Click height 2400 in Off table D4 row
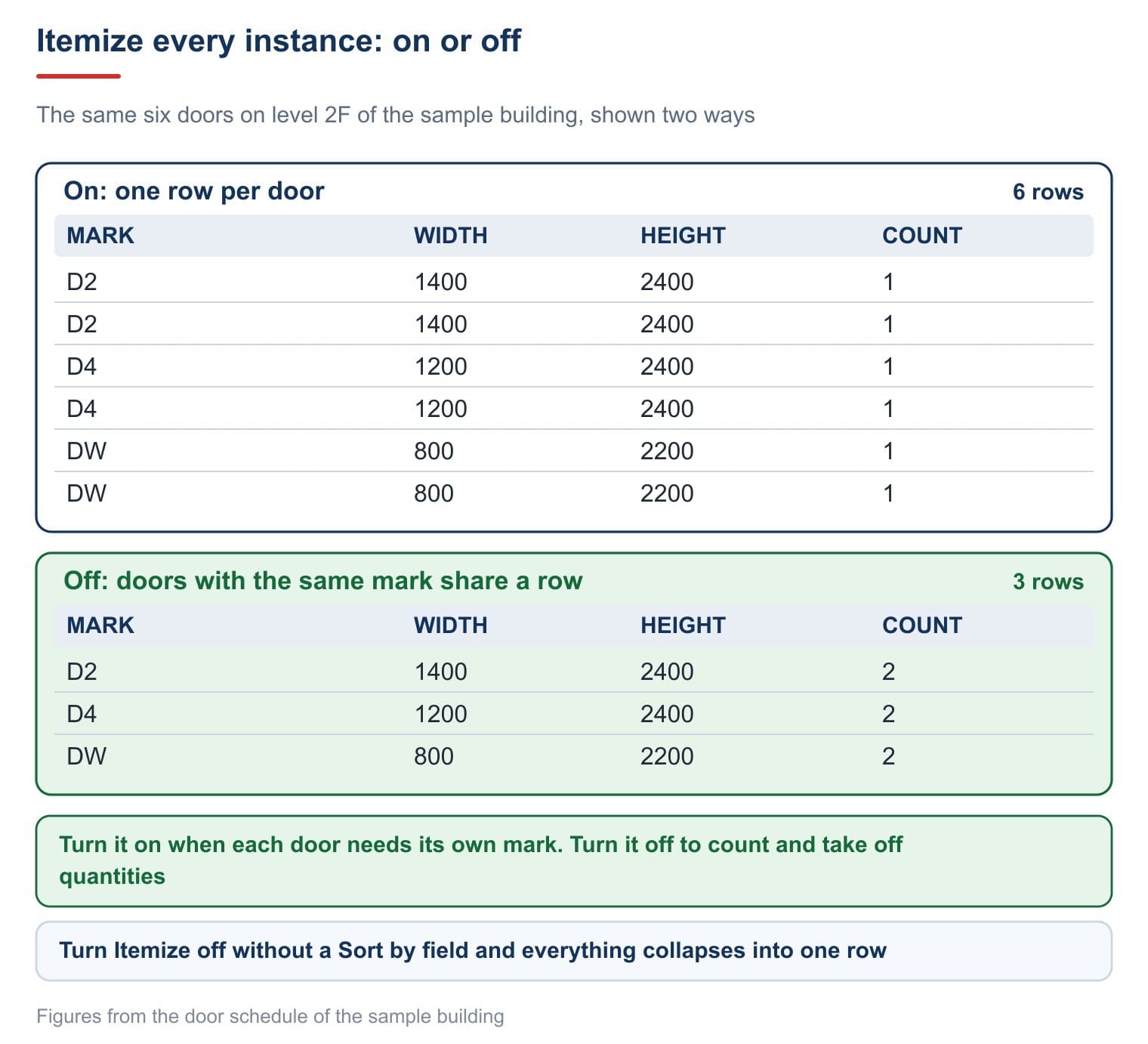This screenshot has width=1148, height=1044. [x=667, y=714]
